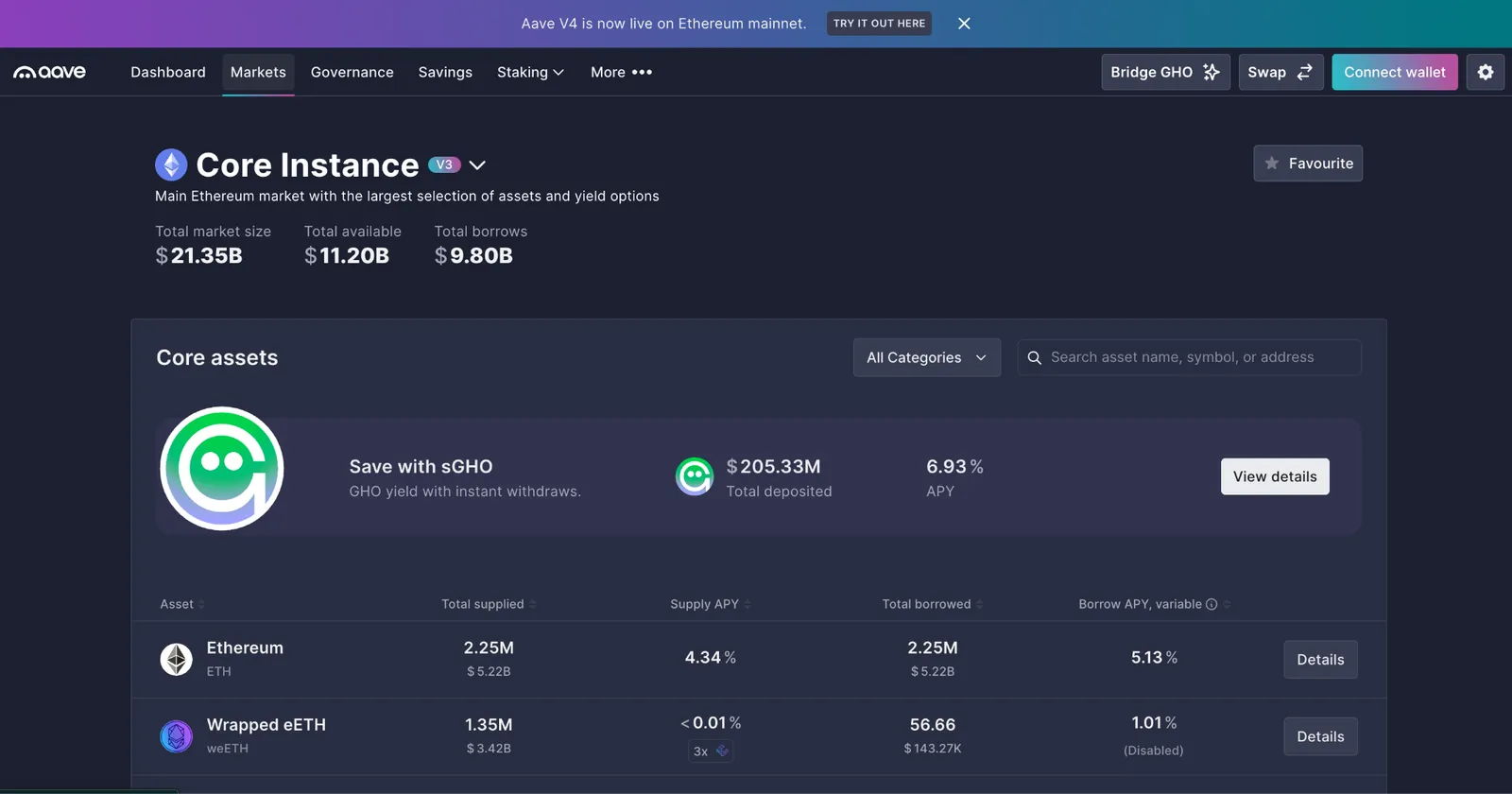1512x794 pixels.
Task: Click the Save with sGHO heading
Action: [x=421, y=466]
